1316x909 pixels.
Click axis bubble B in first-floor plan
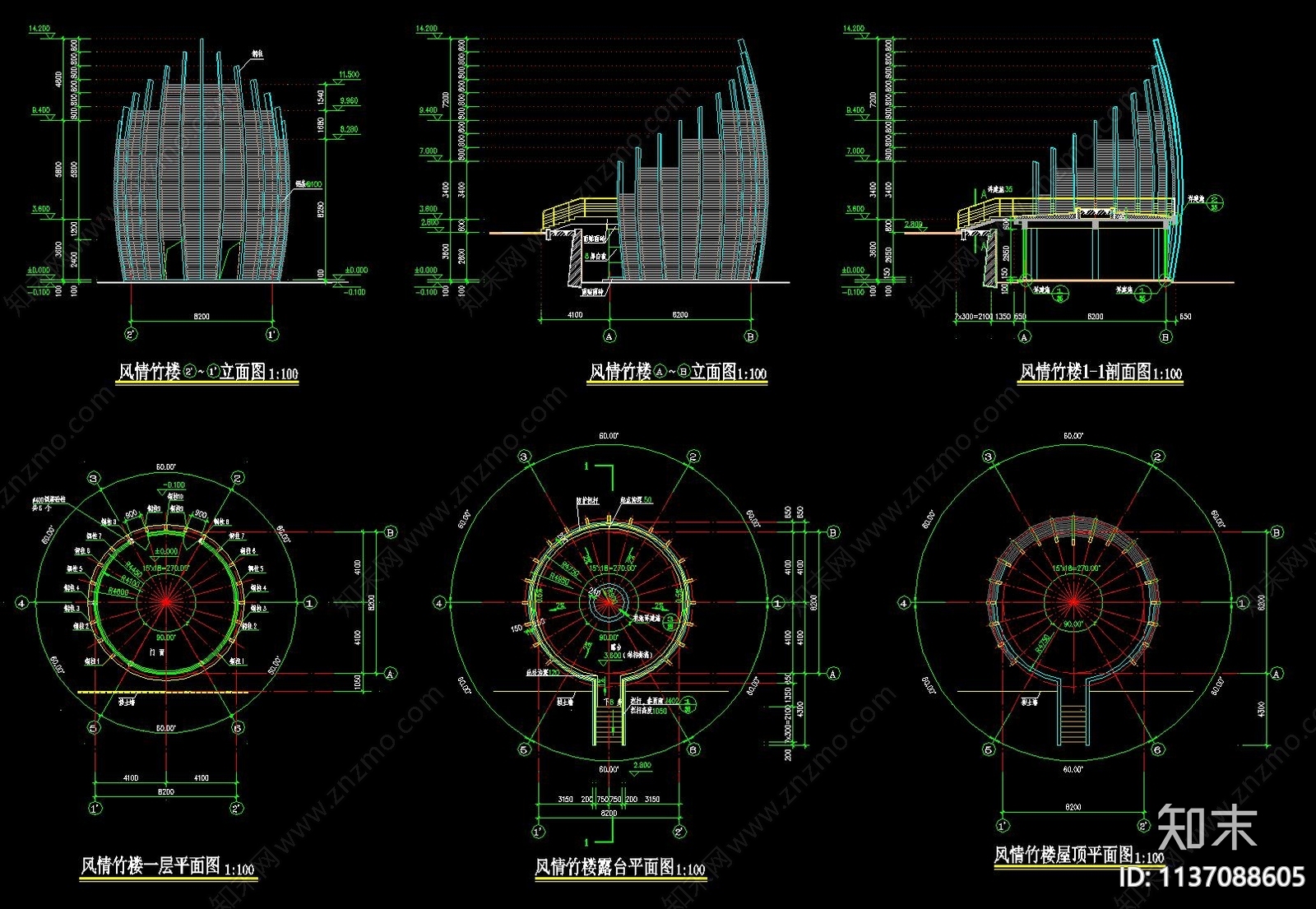tap(391, 532)
